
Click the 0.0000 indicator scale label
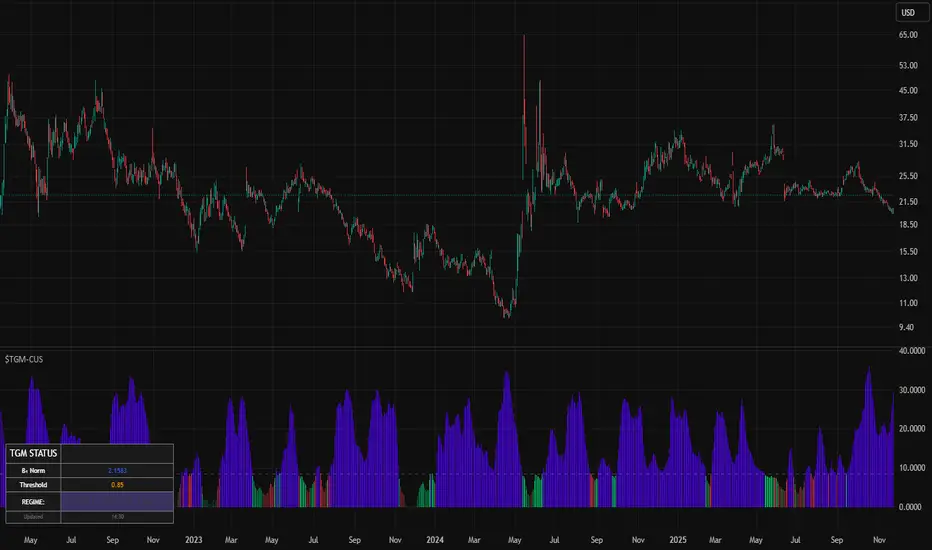910,507
